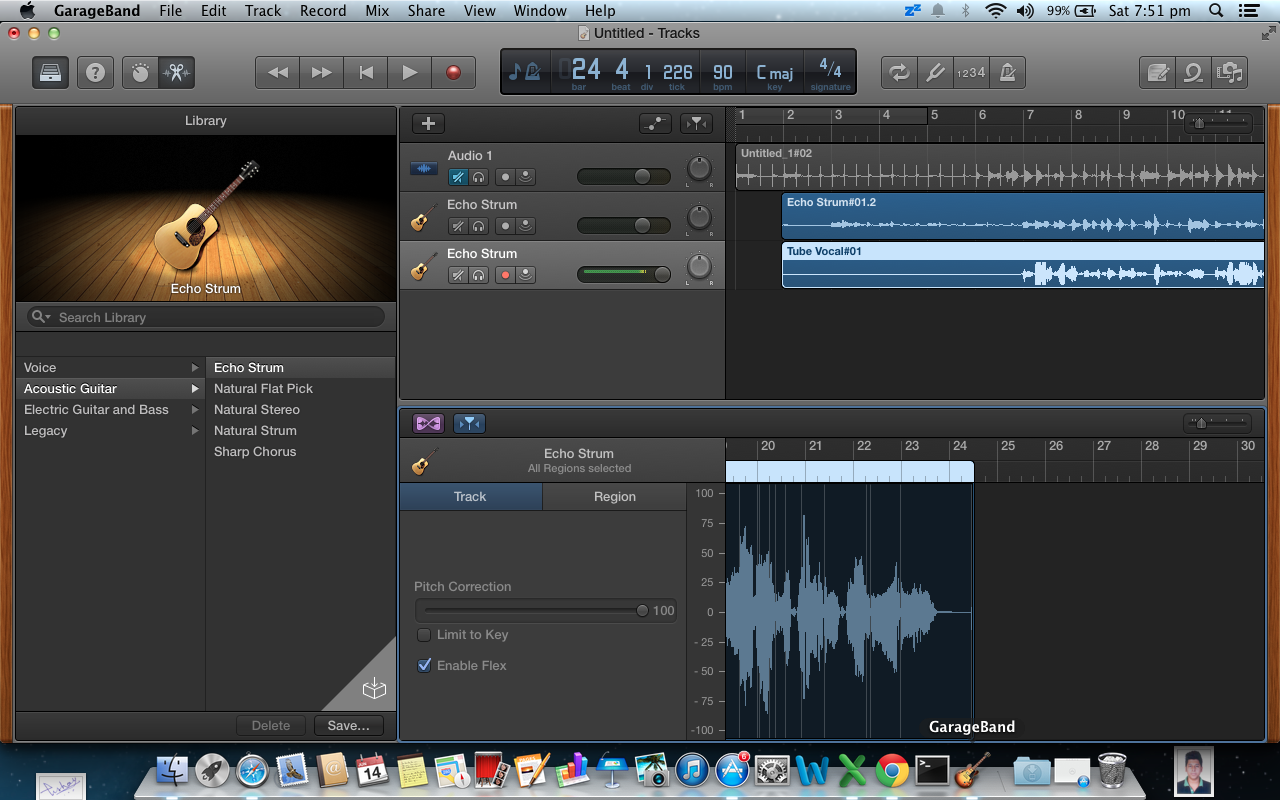1280x800 pixels.
Task: Click the red Record button in transport
Action: click(x=454, y=73)
